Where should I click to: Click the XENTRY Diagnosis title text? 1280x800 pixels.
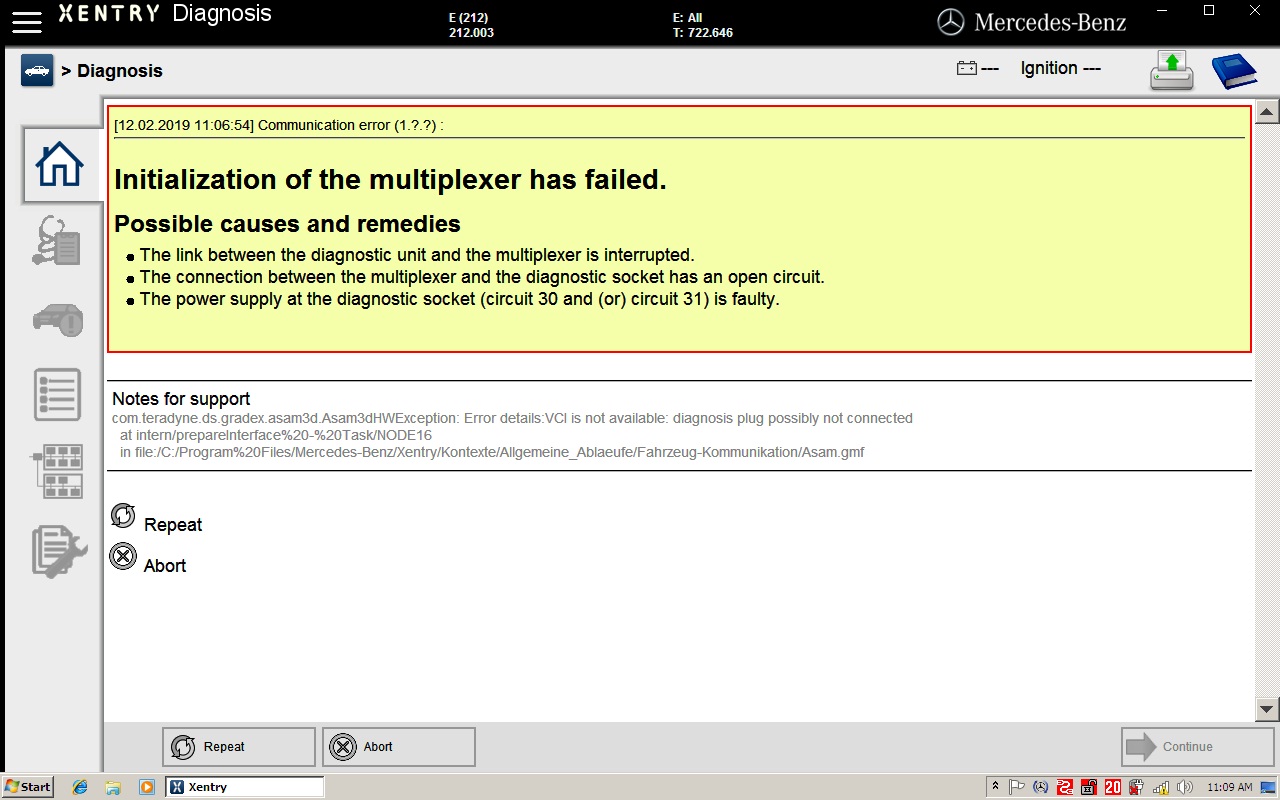[x=165, y=14]
